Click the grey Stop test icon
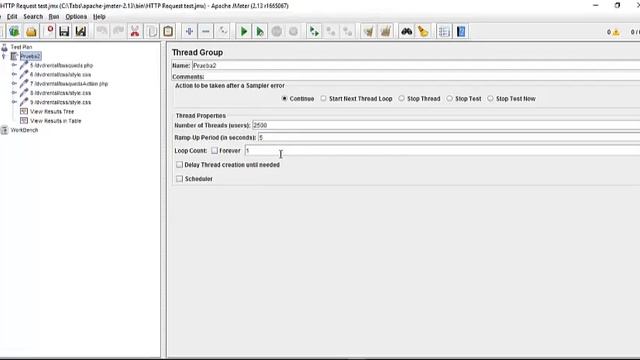 click(277, 31)
